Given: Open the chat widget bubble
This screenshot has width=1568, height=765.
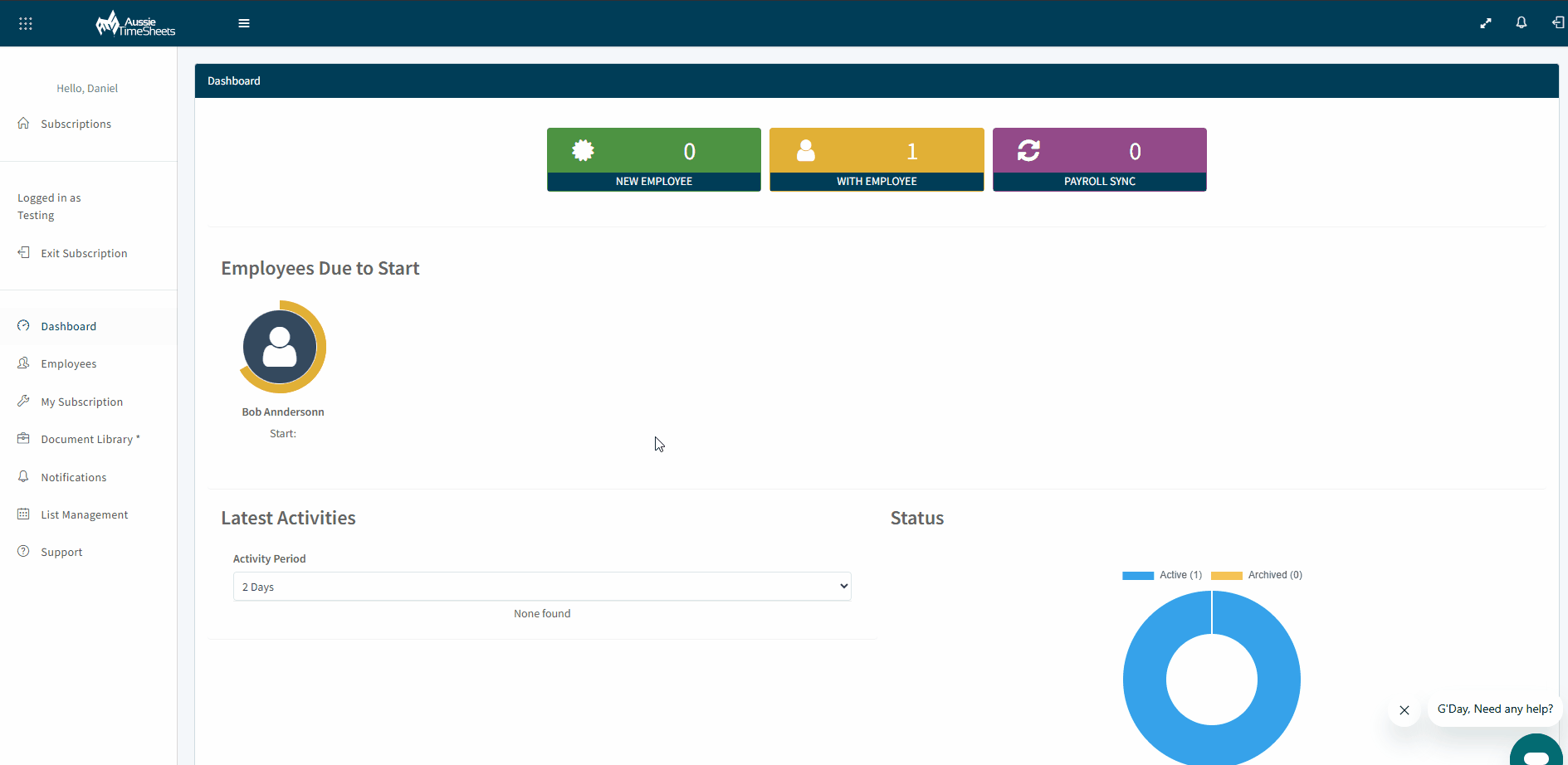Looking at the screenshot, I should [1536, 751].
